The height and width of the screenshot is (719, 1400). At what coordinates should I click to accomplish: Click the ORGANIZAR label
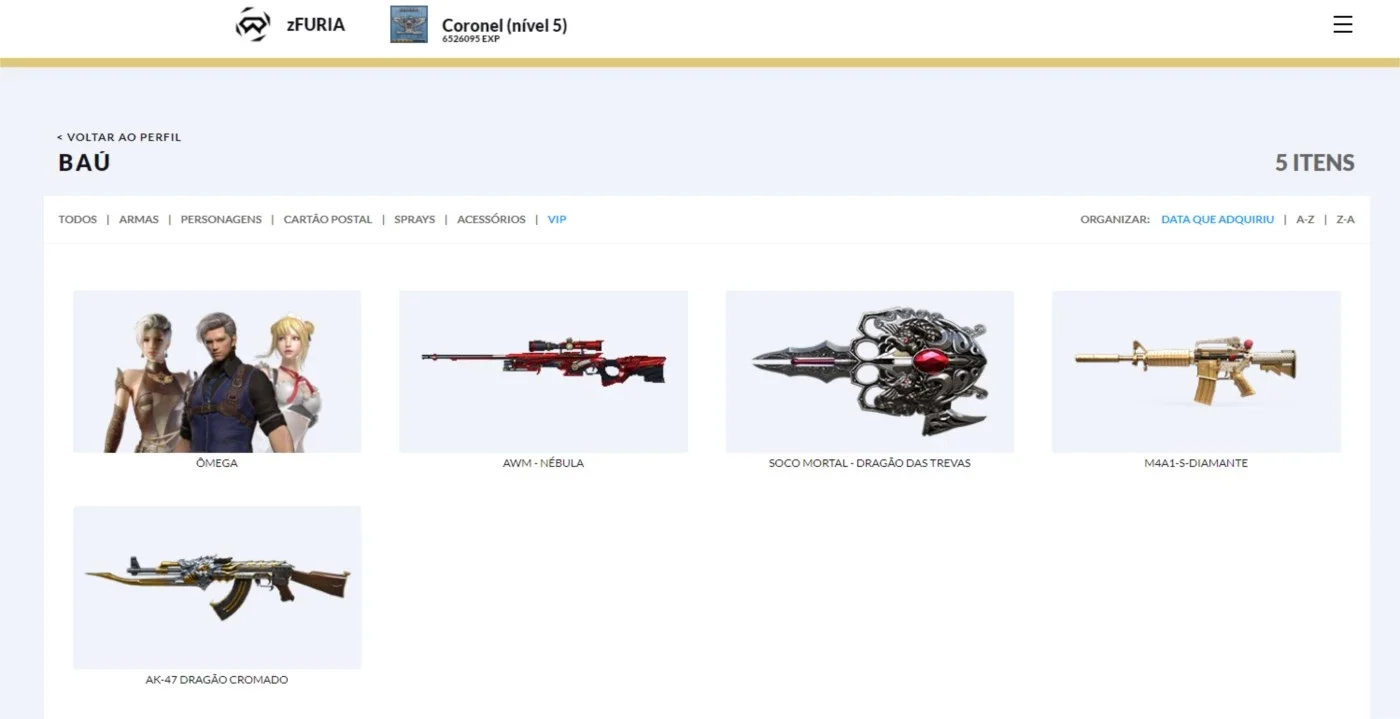(1115, 219)
